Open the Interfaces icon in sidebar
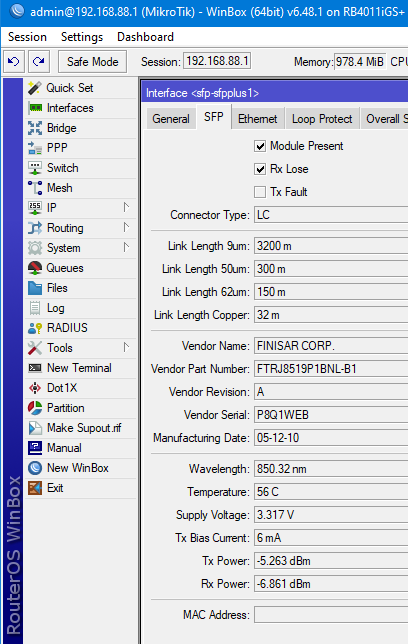Screen dimensions: 408x644 [x=35, y=108]
